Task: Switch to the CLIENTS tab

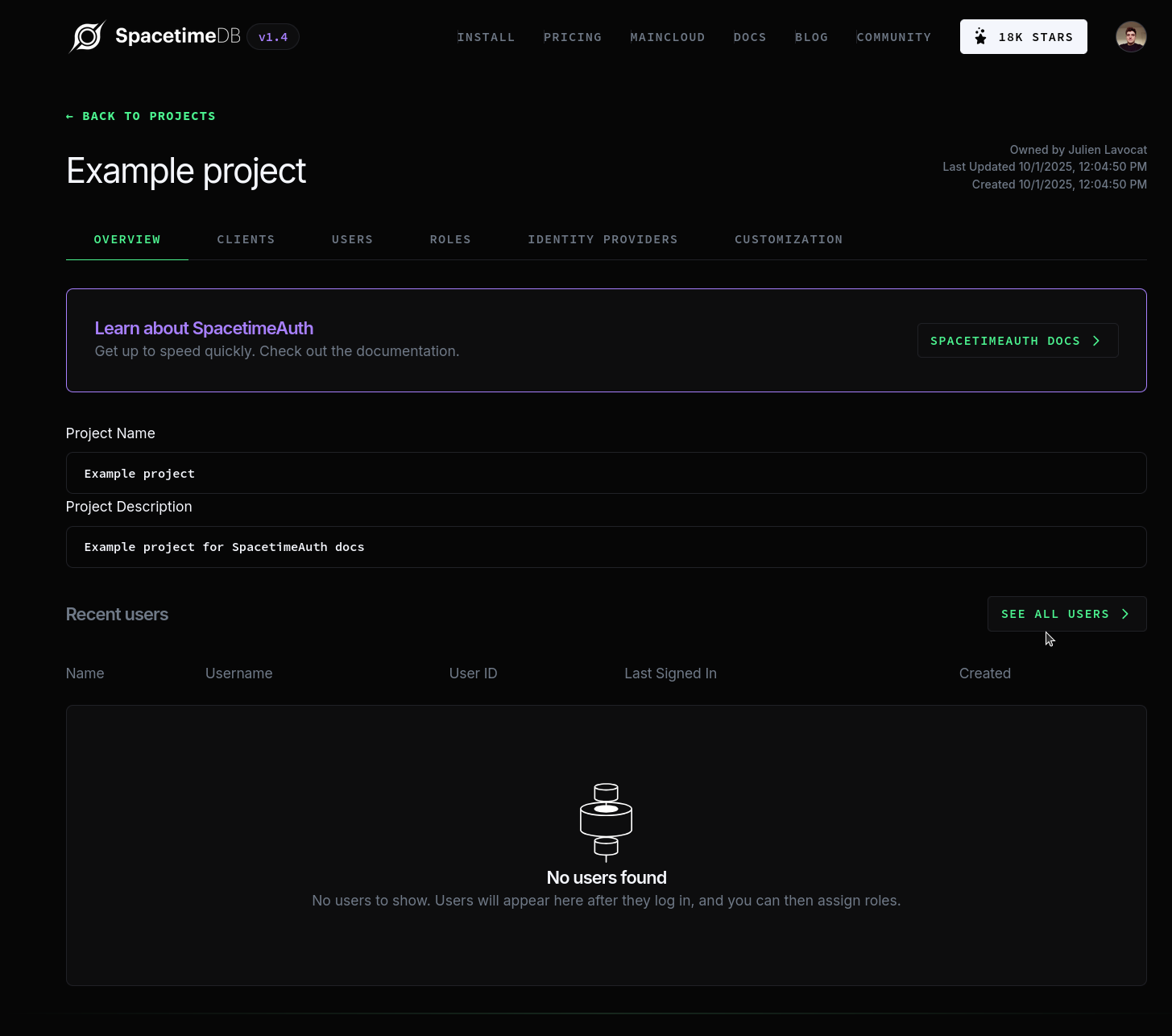Action: (246, 239)
